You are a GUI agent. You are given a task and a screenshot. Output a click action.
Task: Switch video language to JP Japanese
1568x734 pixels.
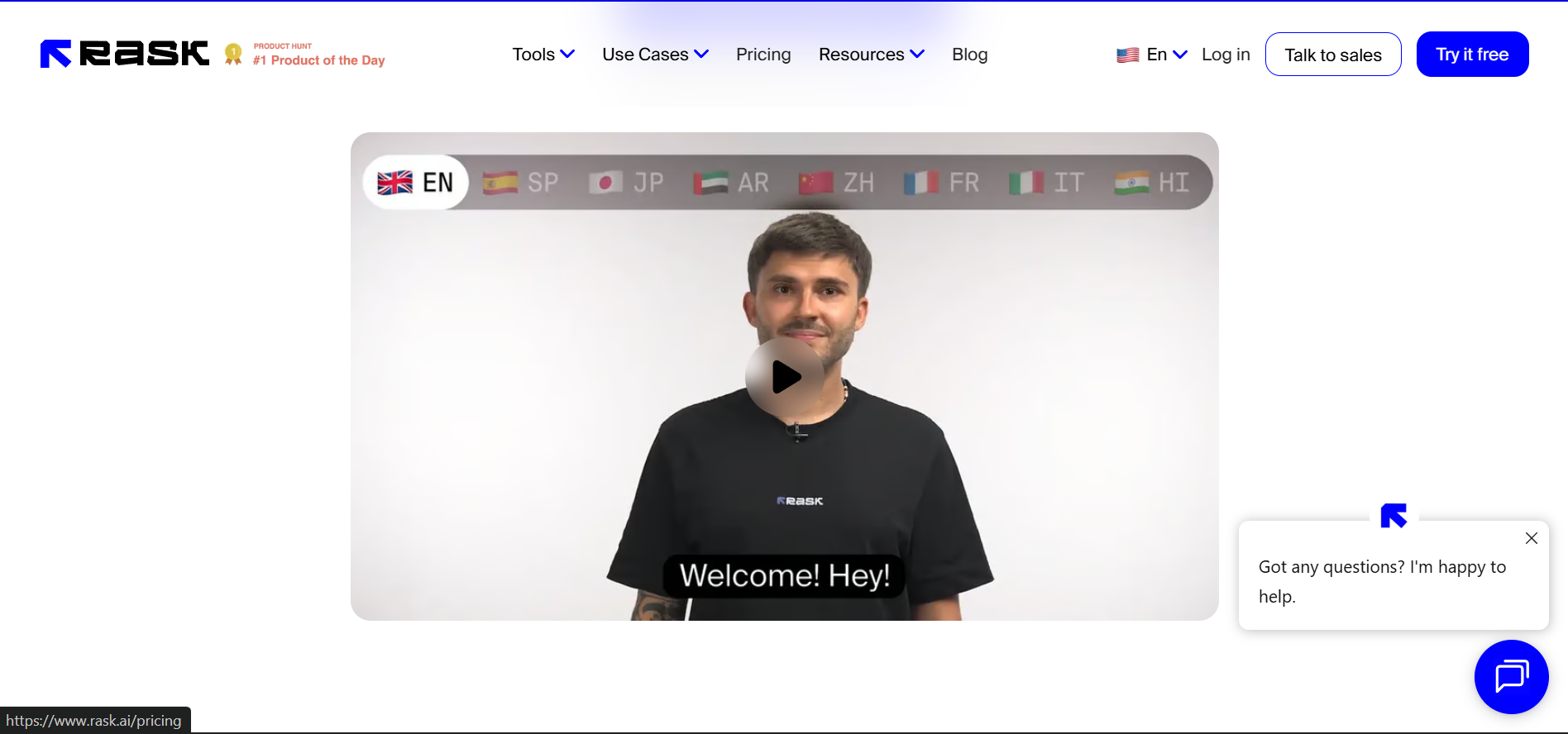(x=626, y=183)
